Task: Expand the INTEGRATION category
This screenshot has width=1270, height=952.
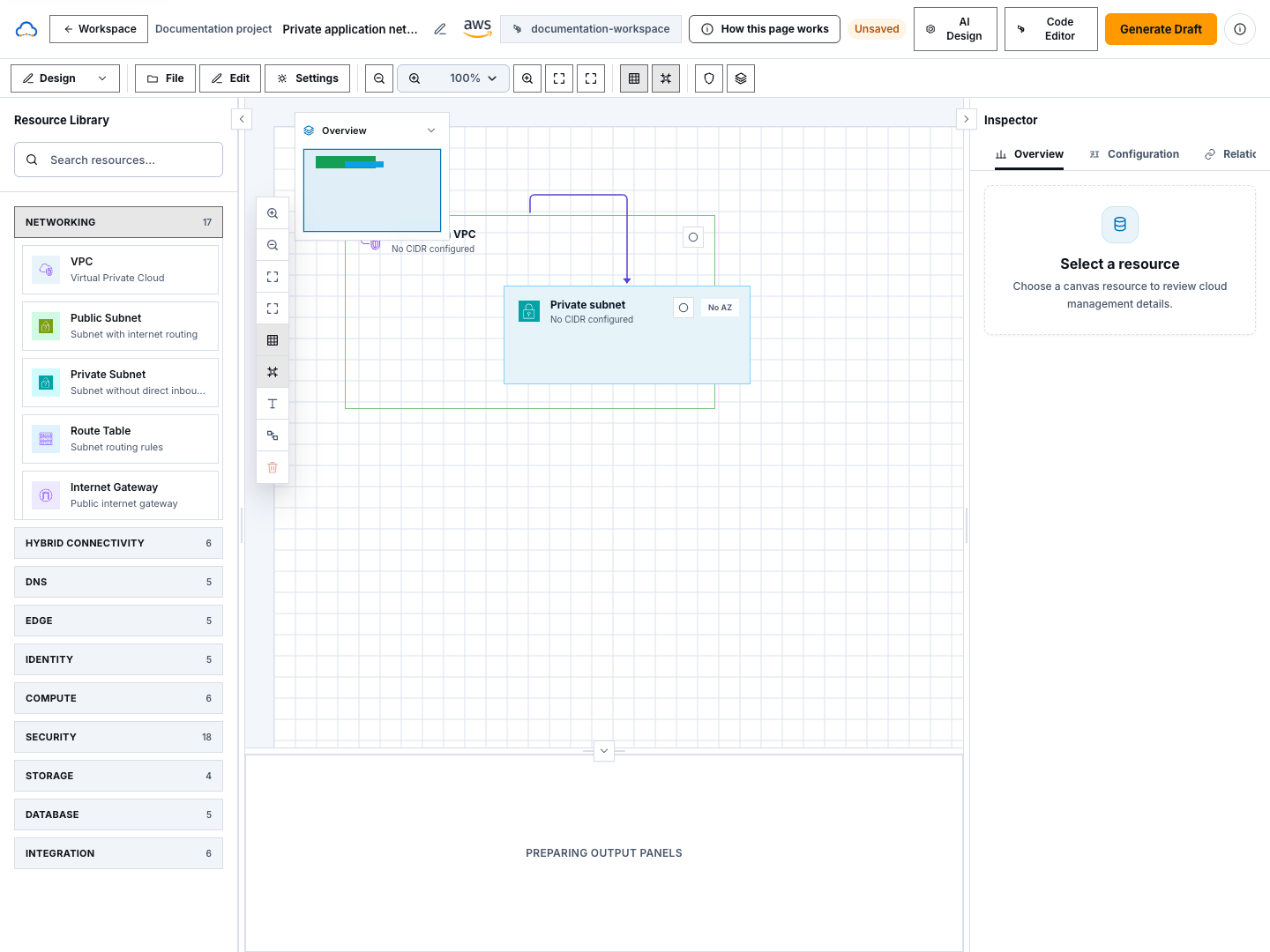Action: (118, 853)
